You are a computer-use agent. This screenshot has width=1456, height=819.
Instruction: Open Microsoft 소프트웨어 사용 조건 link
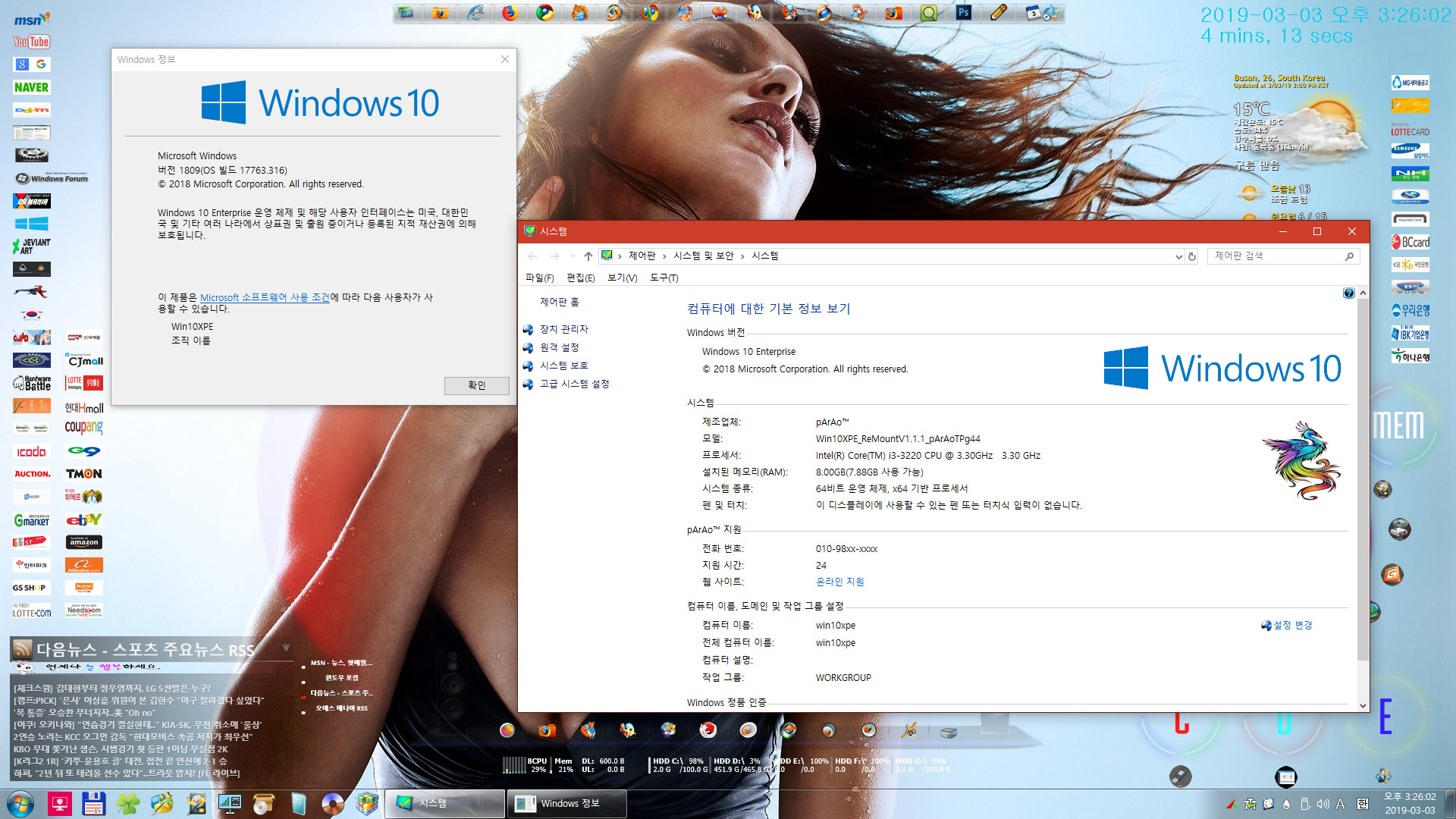click(265, 297)
